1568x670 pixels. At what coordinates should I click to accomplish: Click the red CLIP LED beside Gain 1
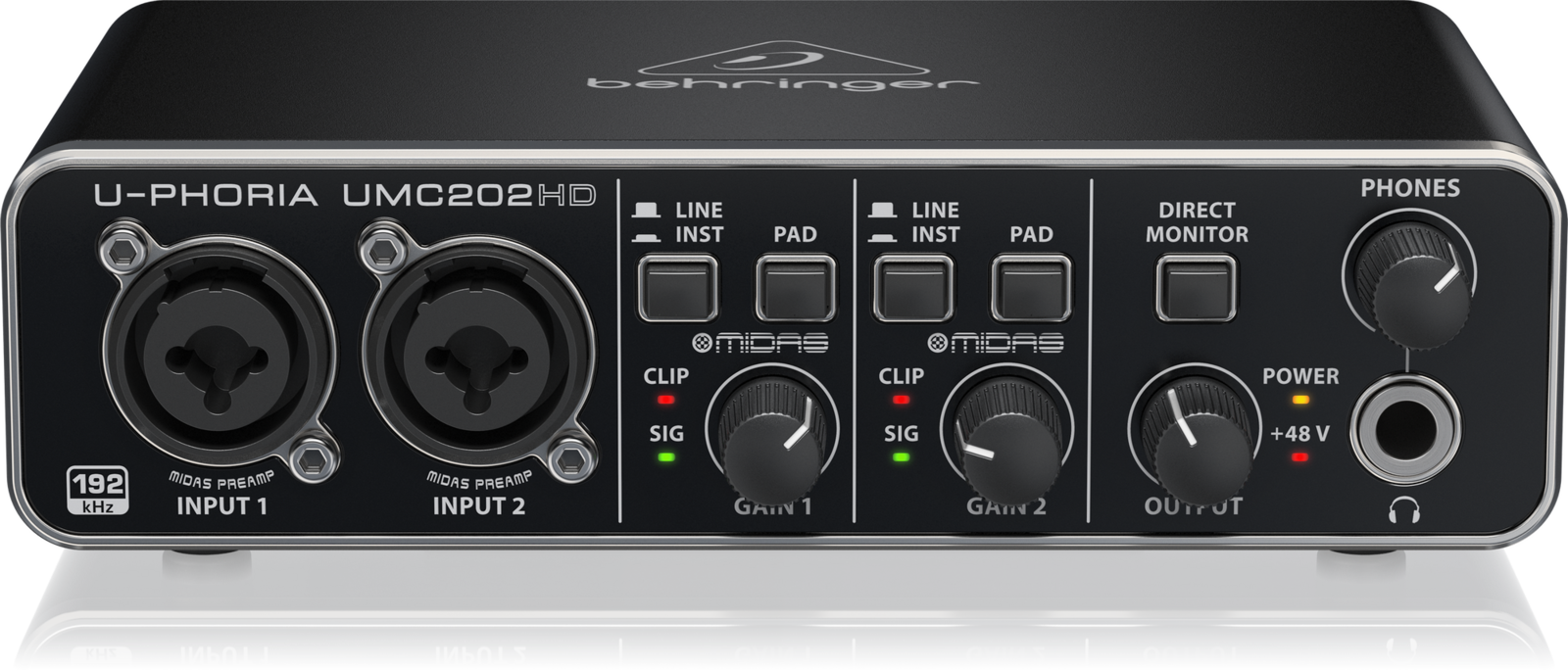pos(666,400)
